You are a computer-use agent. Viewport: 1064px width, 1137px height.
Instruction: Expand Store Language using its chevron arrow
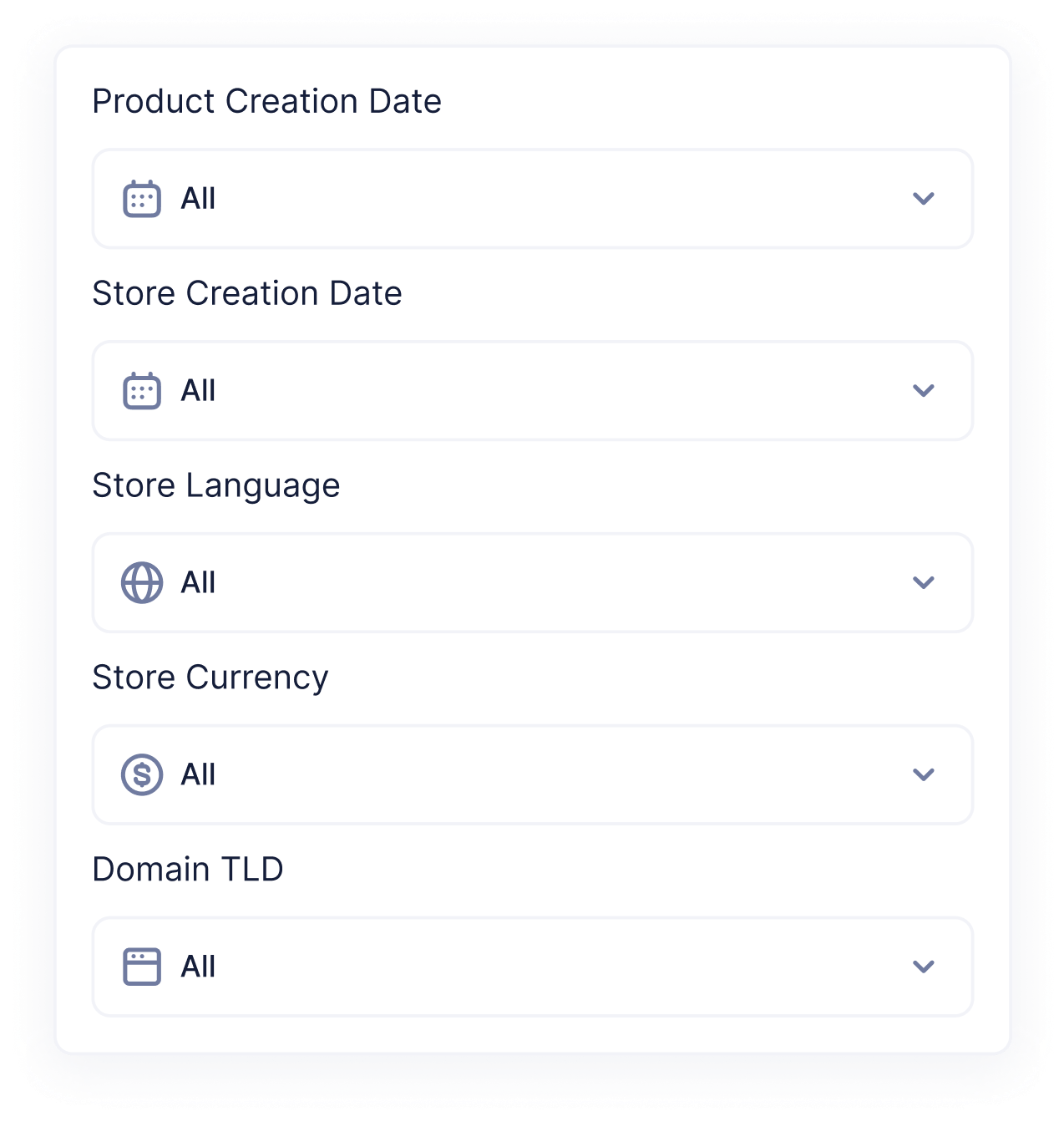[923, 582]
